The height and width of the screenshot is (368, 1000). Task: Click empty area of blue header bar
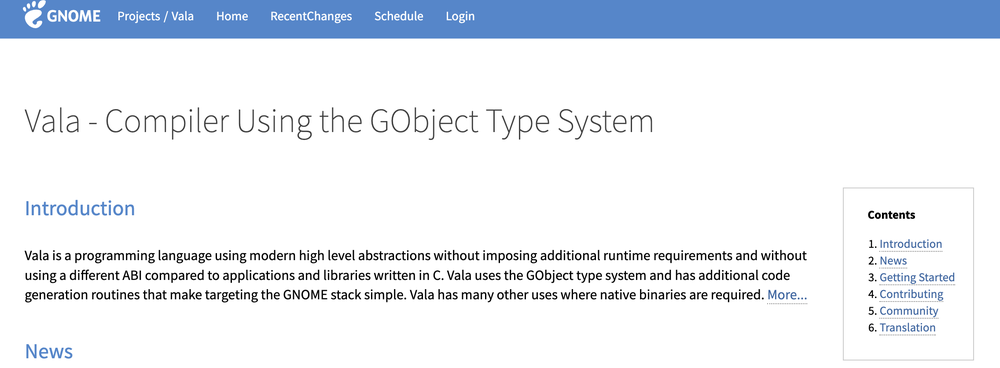[x=733, y=18]
